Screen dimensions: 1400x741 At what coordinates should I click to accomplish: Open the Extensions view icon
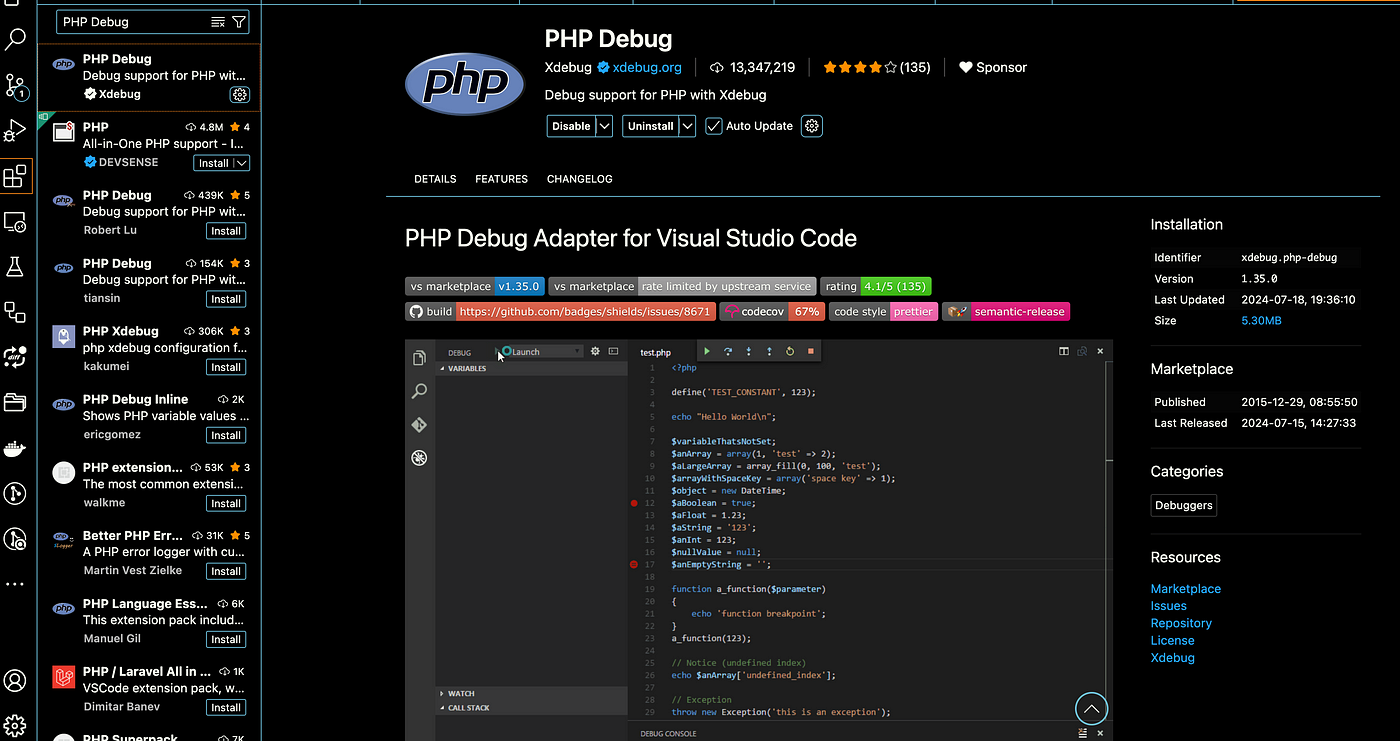[x=15, y=177]
